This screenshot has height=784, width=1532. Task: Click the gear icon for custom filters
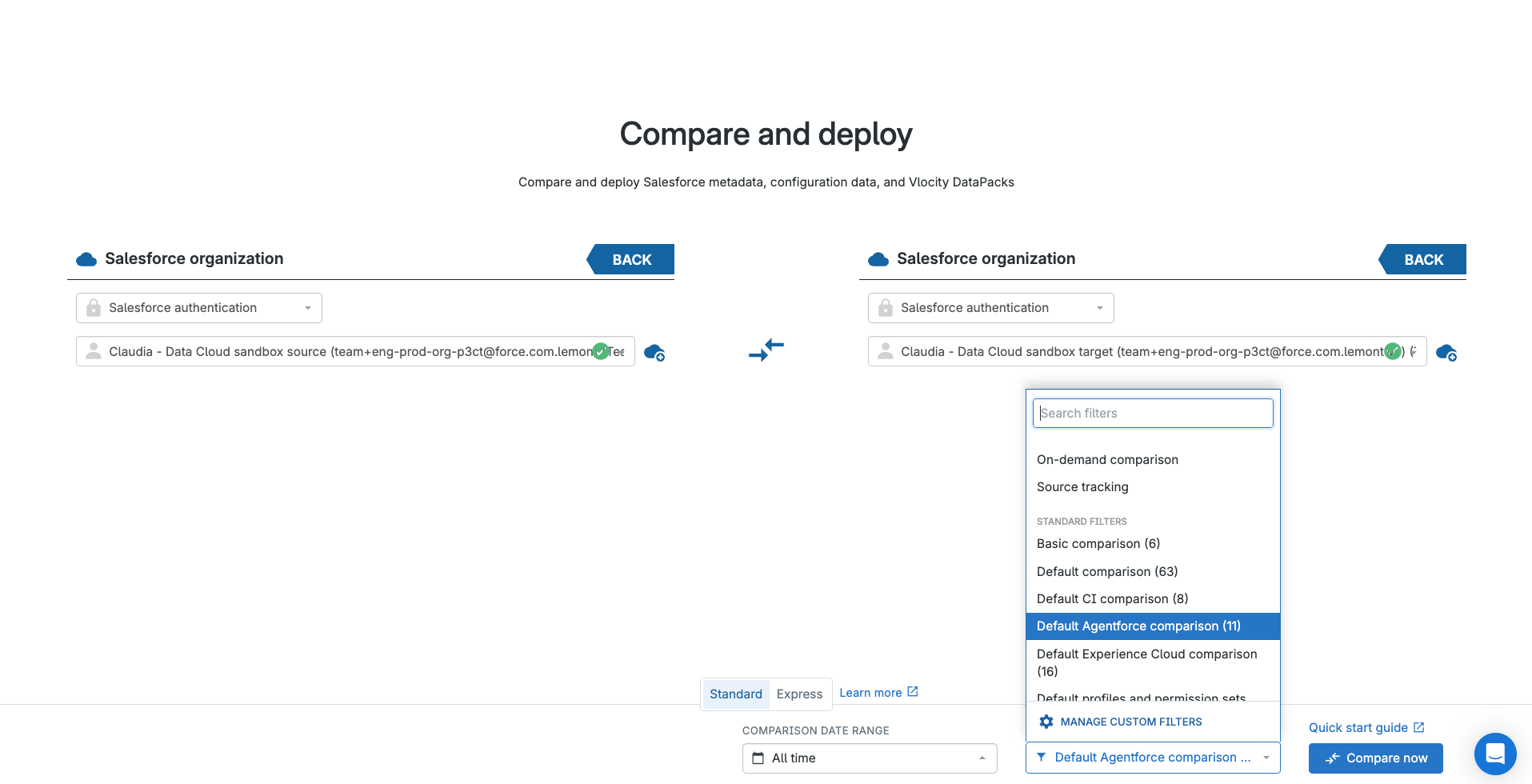tap(1046, 722)
